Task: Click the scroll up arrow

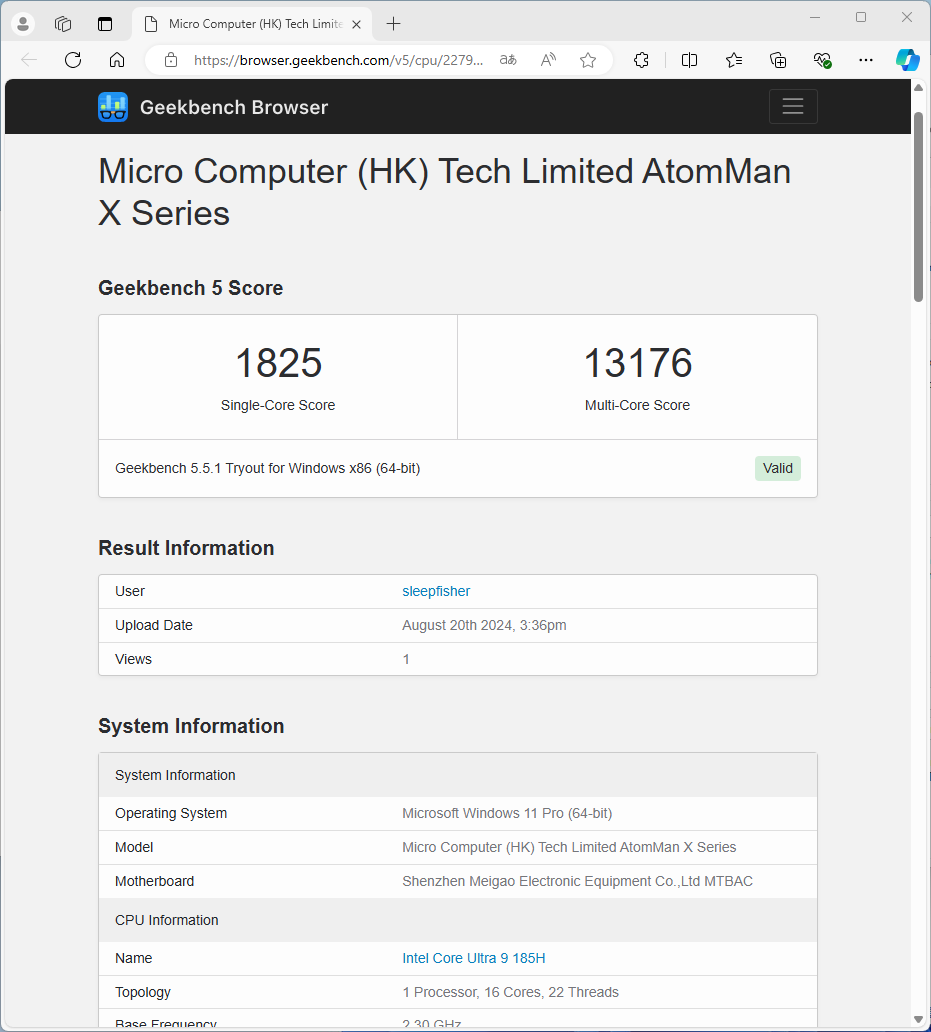Action: pyautogui.click(x=918, y=88)
